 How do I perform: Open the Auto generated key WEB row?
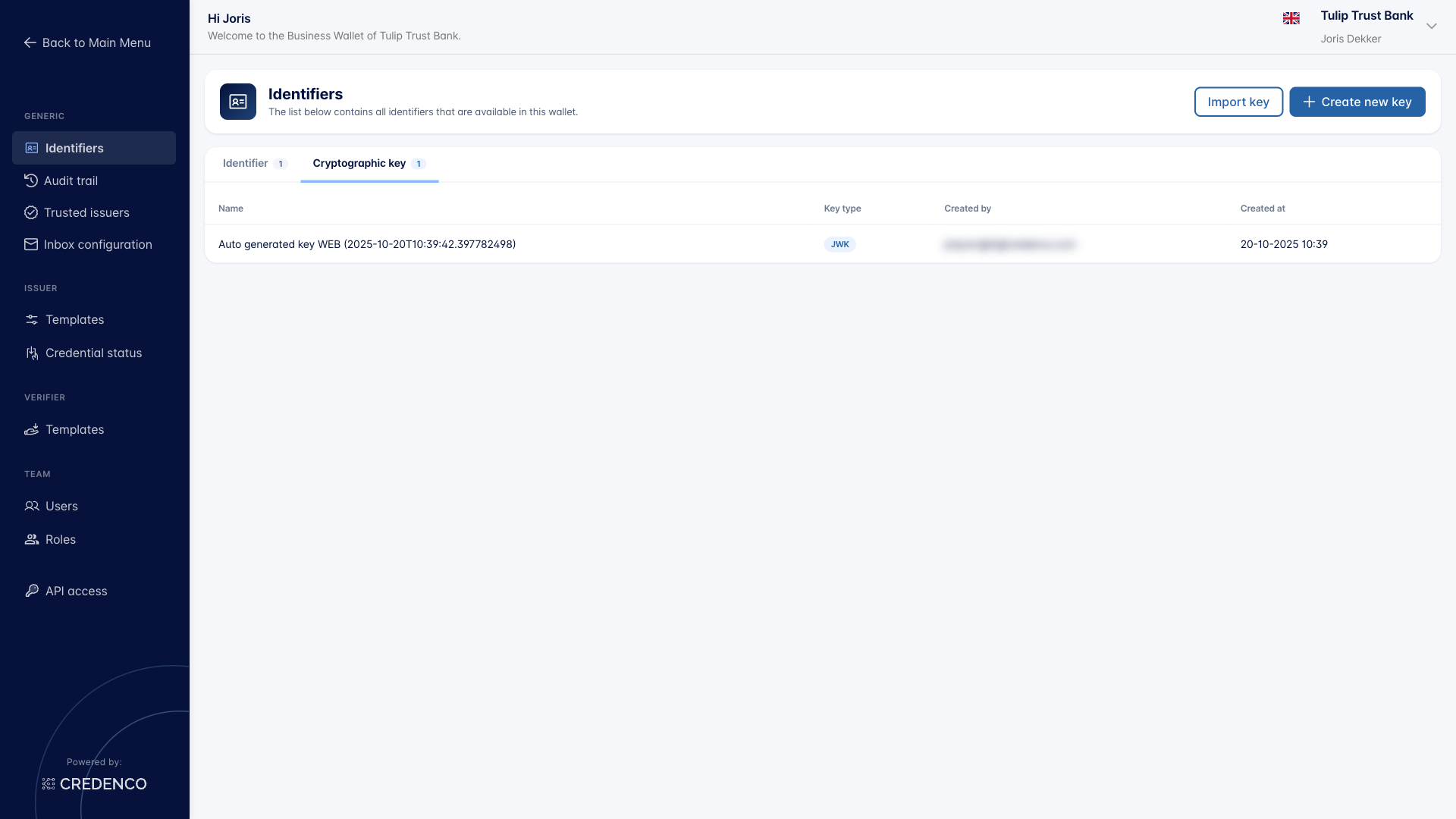point(822,244)
